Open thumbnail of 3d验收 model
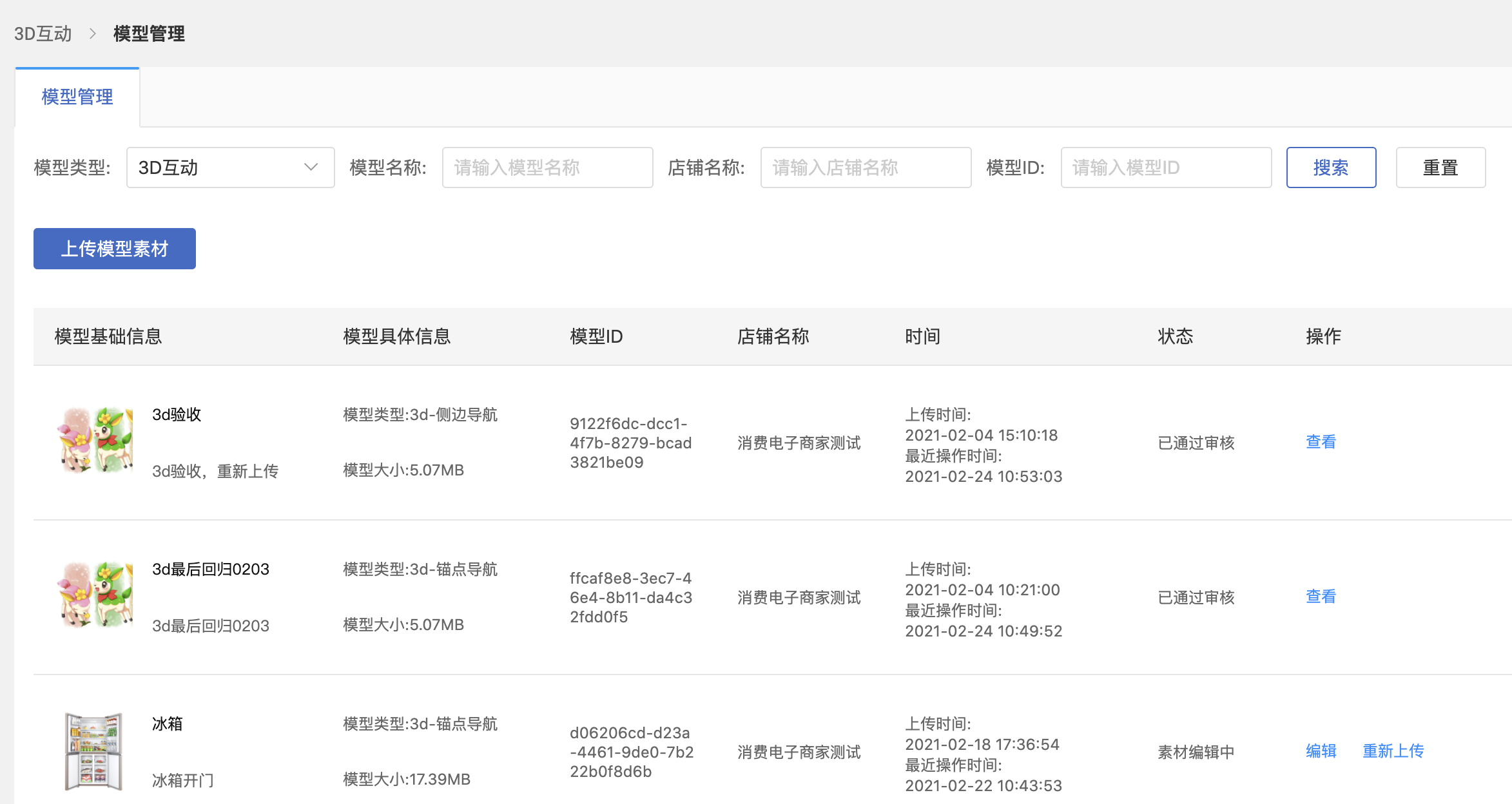 tap(95, 441)
